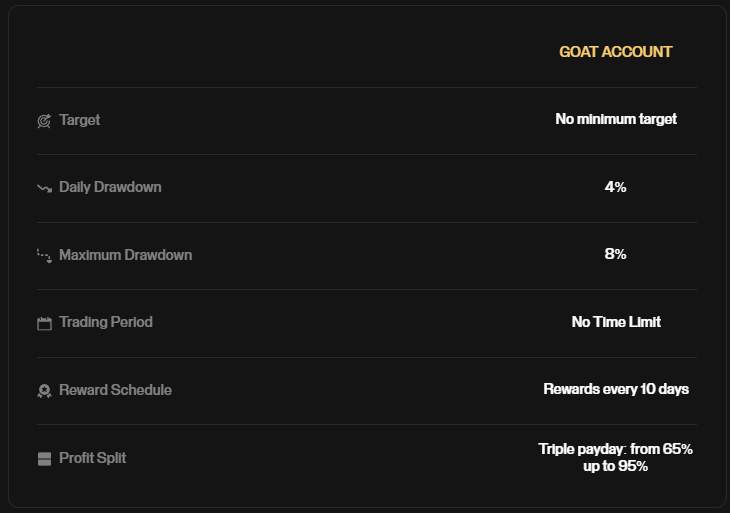Viewport: 730px width, 513px height.
Task: Click the Profit Split label
Action: [x=93, y=458]
